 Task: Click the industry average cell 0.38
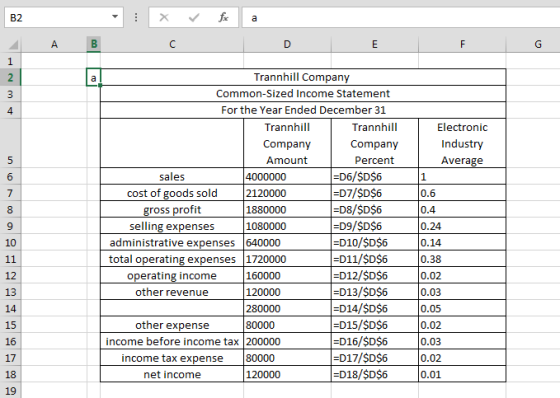pyautogui.click(x=462, y=258)
